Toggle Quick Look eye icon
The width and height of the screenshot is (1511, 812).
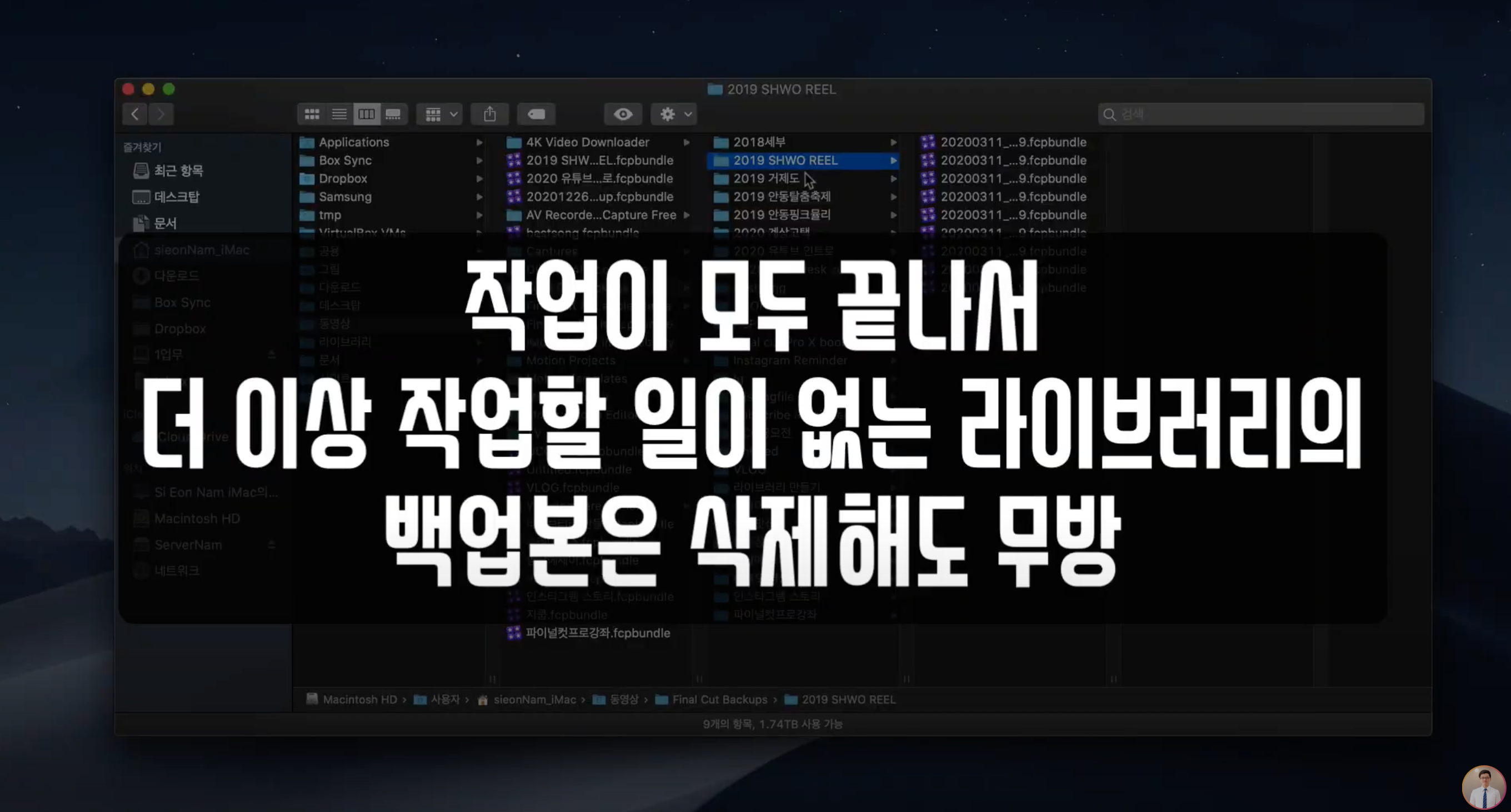point(622,114)
